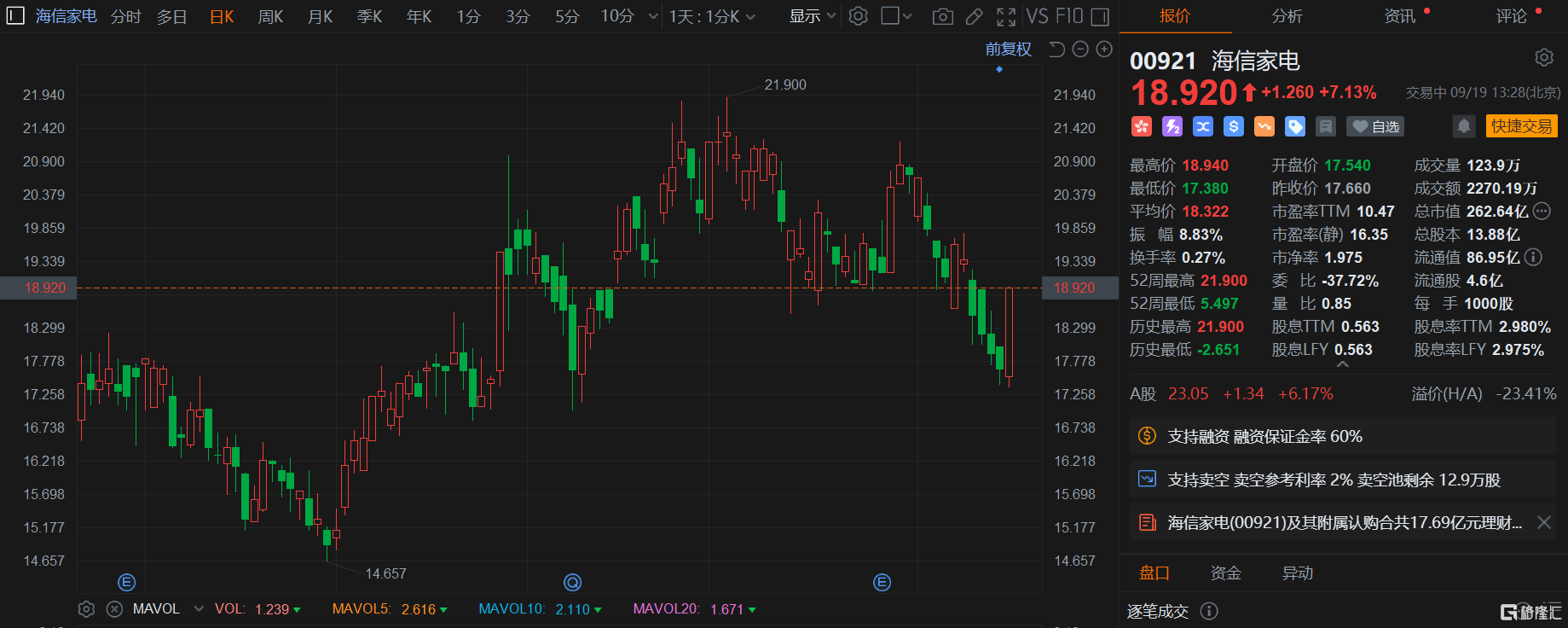Viewport: 1568px width, 628px height.
Task: Open chart settings gear in top toolbar
Action: click(x=859, y=16)
